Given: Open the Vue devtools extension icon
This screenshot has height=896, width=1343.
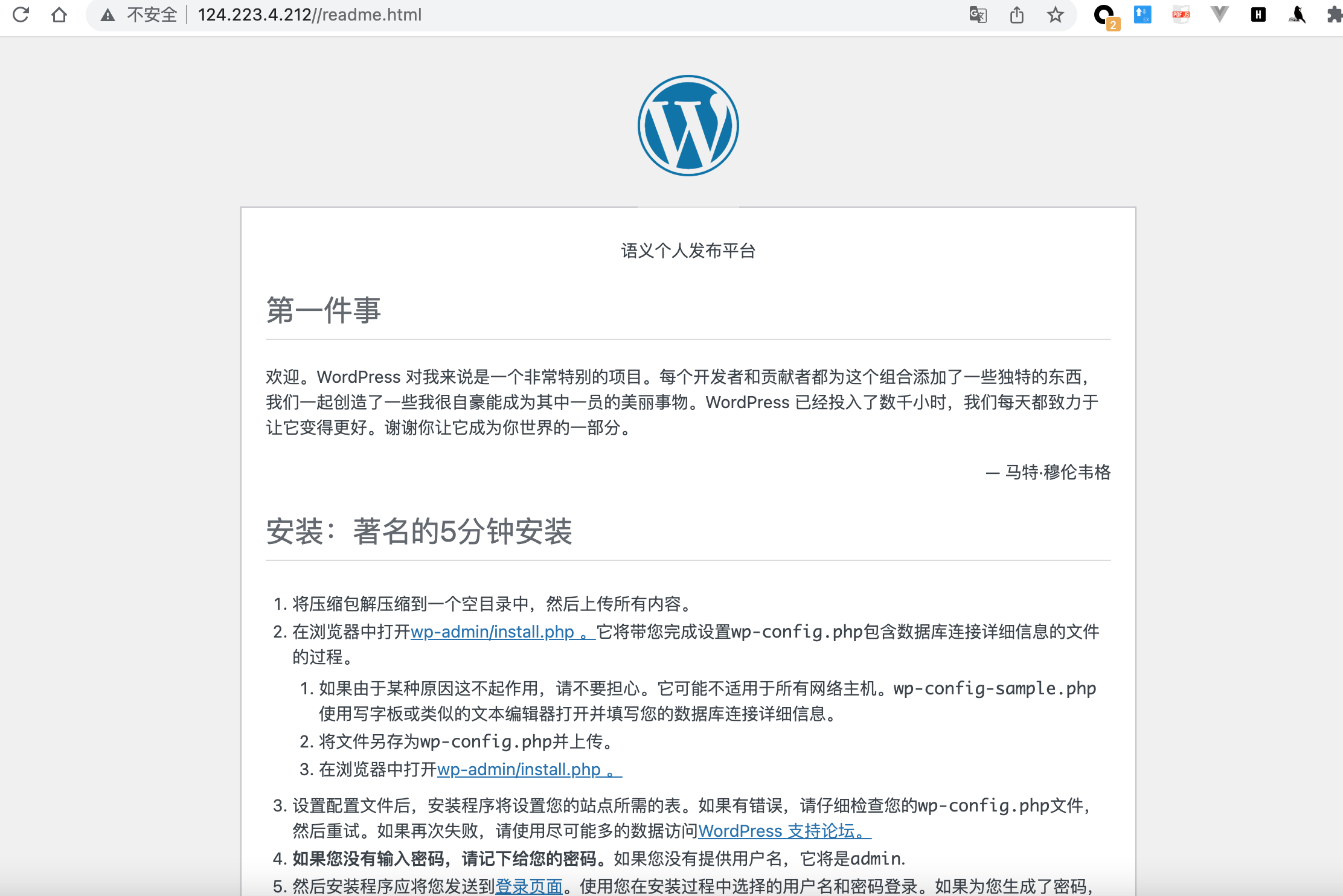Looking at the screenshot, I should (x=1220, y=14).
